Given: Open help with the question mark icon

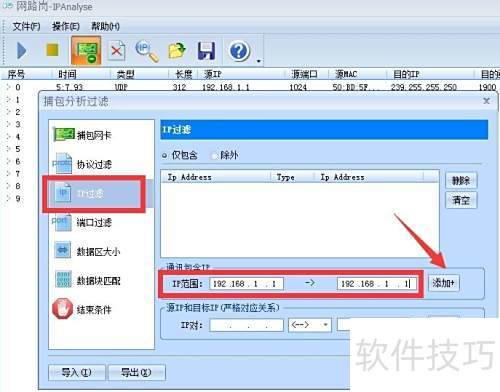Looking at the screenshot, I should pos(239,51).
